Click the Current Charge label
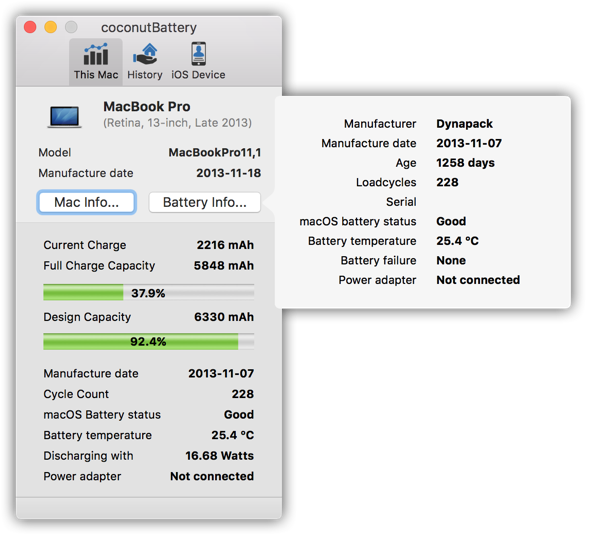Image resolution: width=600 pixels, height=535 pixels. 85,245
